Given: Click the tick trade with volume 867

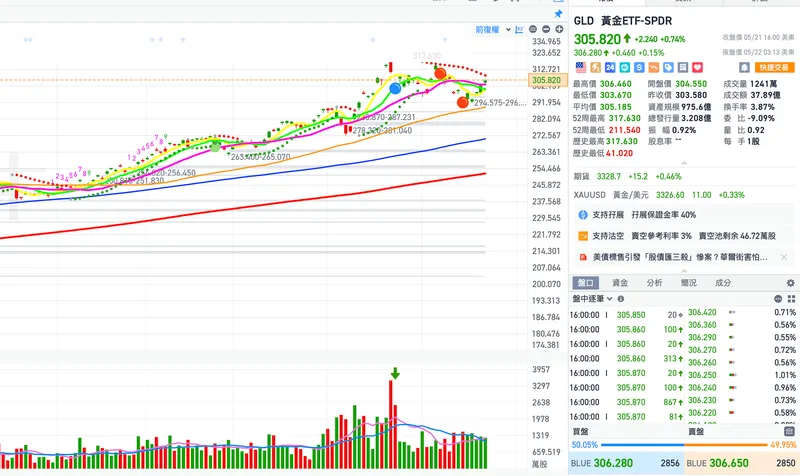Looking at the screenshot, I should pos(627,402).
